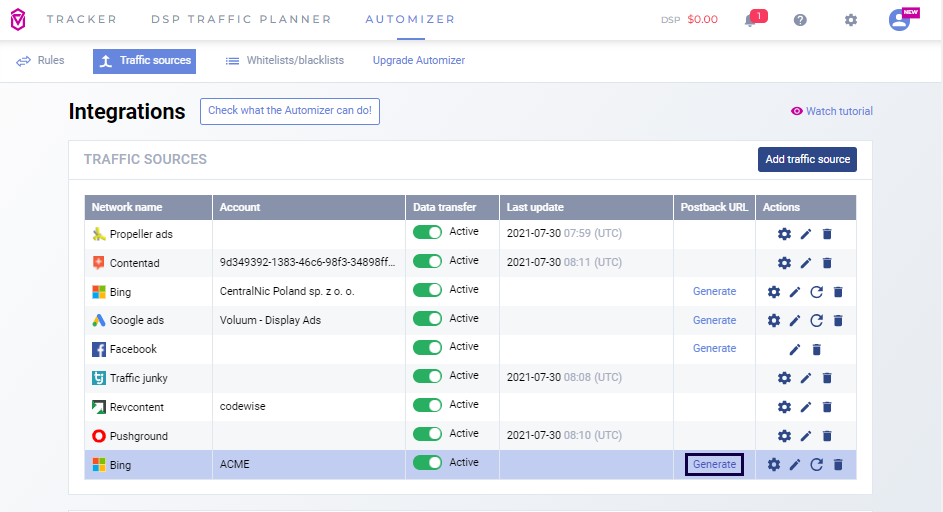This screenshot has height=512, width=943.
Task: Click the notifications bell icon
Action: coord(750,20)
